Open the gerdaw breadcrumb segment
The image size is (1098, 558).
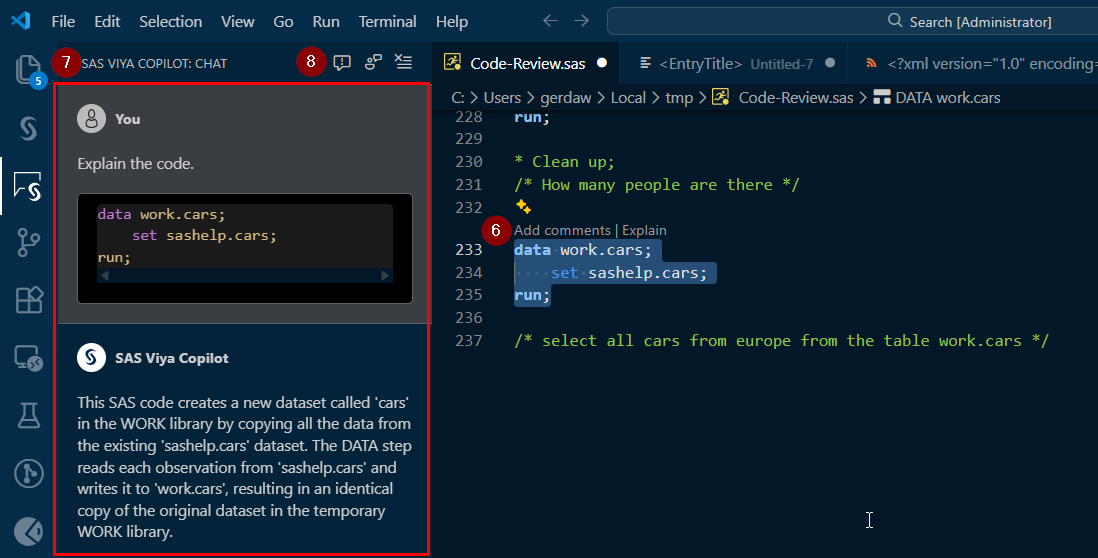tap(566, 98)
